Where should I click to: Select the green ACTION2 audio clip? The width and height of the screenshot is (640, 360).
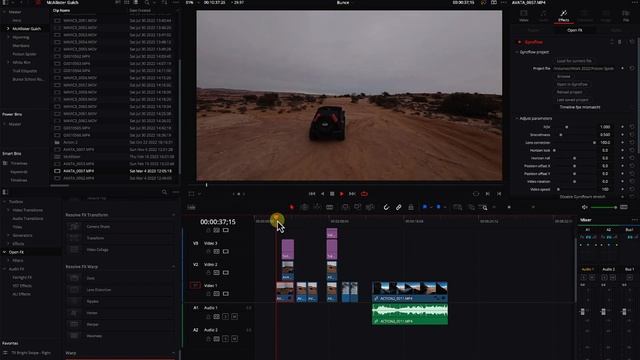click(x=410, y=314)
